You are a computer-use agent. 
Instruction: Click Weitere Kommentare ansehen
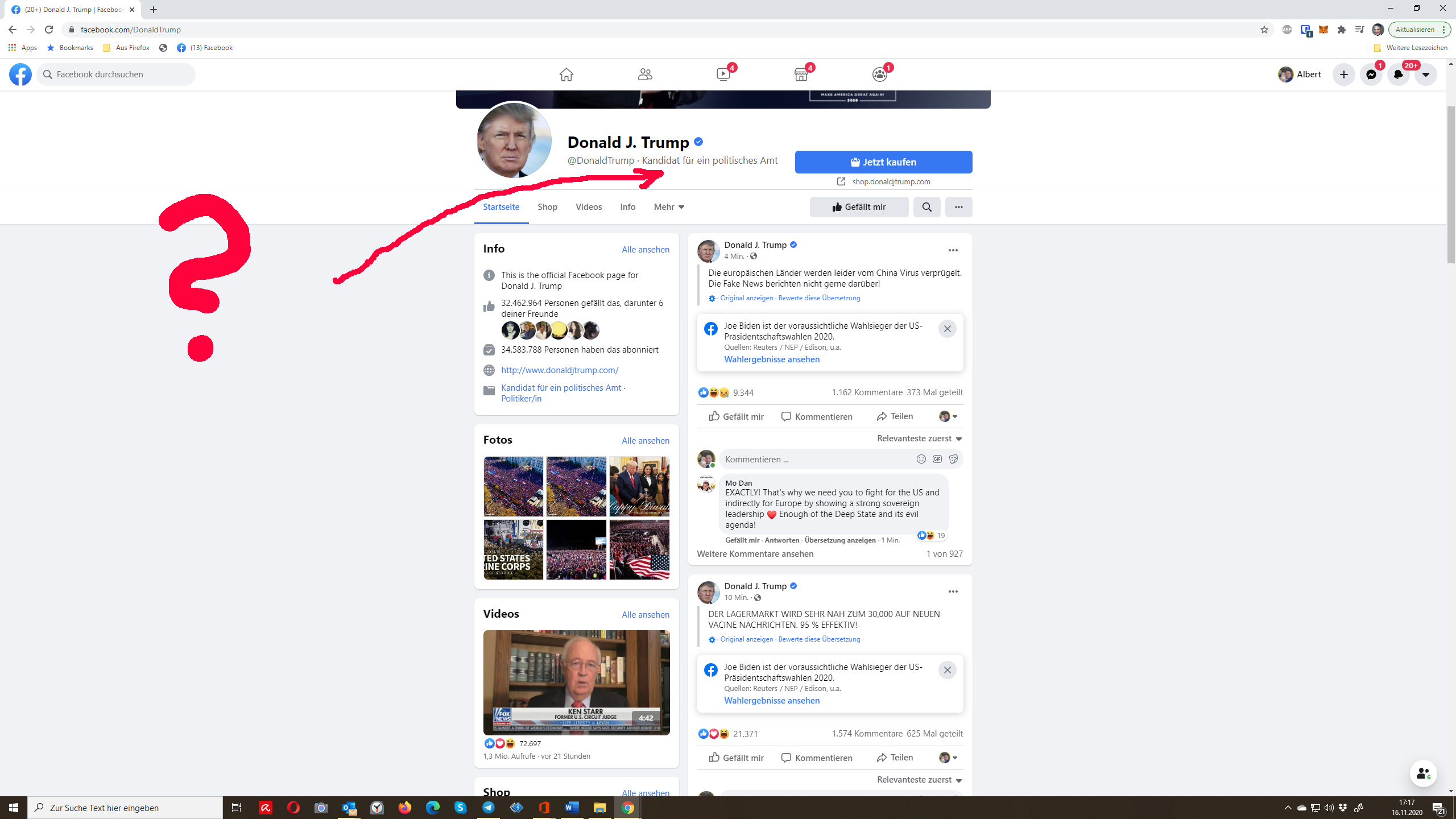pyautogui.click(x=755, y=554)
